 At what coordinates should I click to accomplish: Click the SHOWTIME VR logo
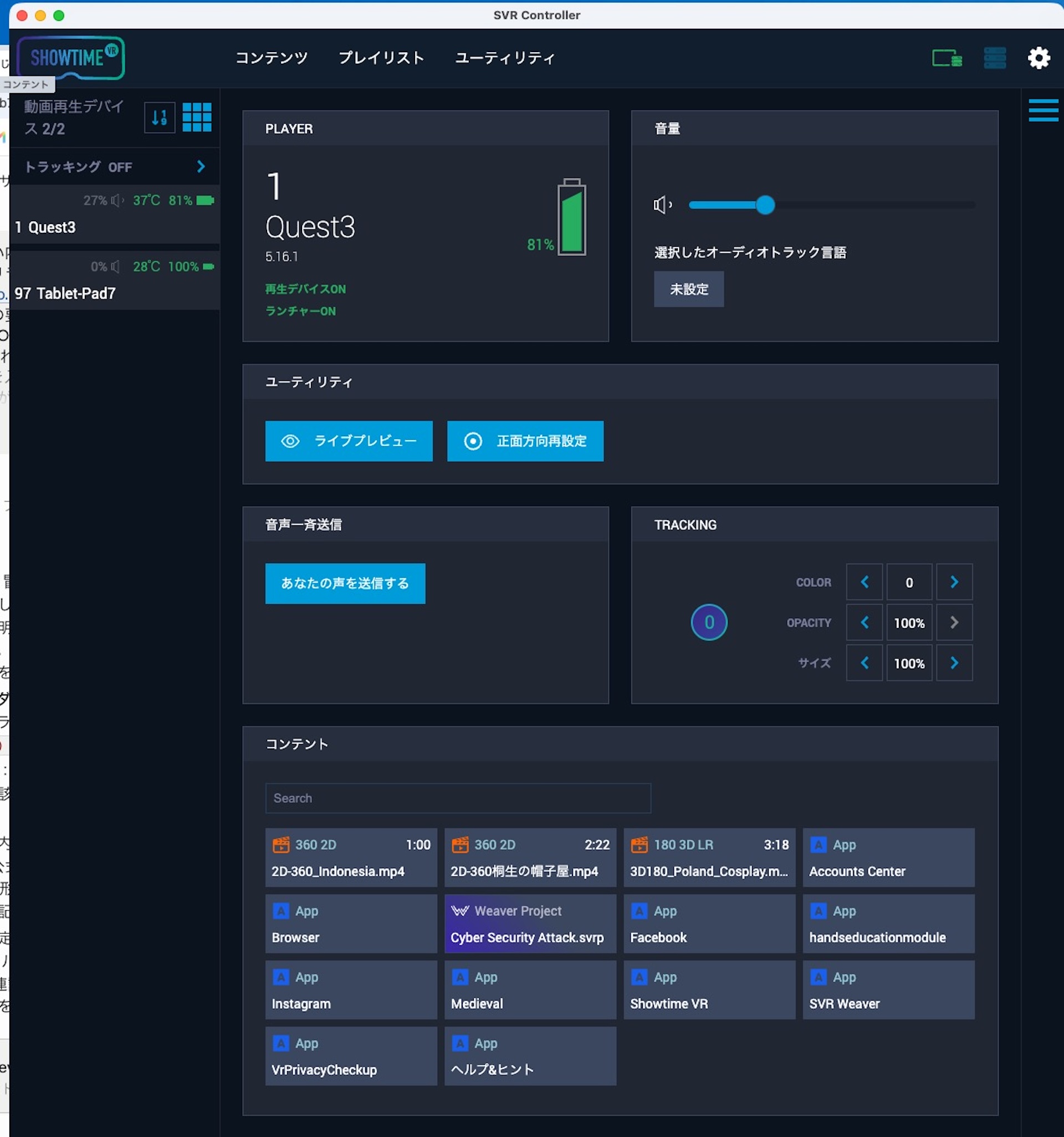pos(71,57)
